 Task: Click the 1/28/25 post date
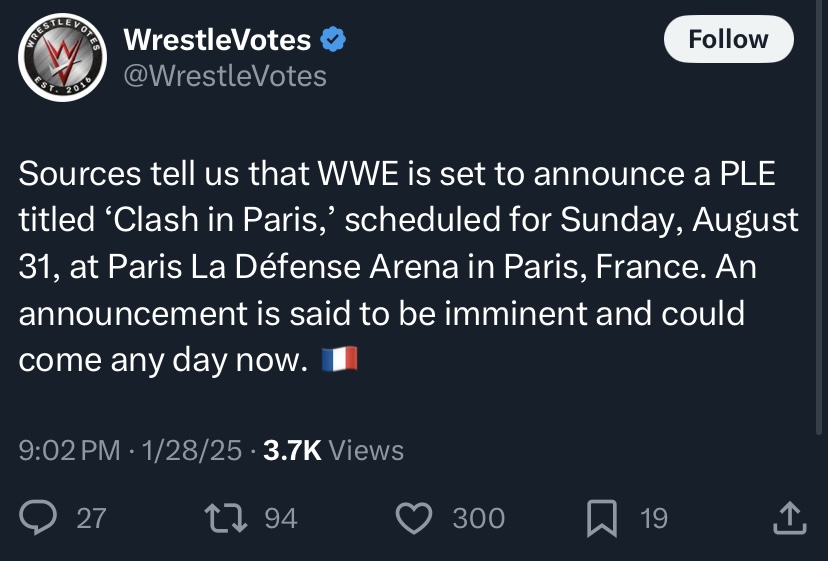pyautogui.click(x=192, y=451)
